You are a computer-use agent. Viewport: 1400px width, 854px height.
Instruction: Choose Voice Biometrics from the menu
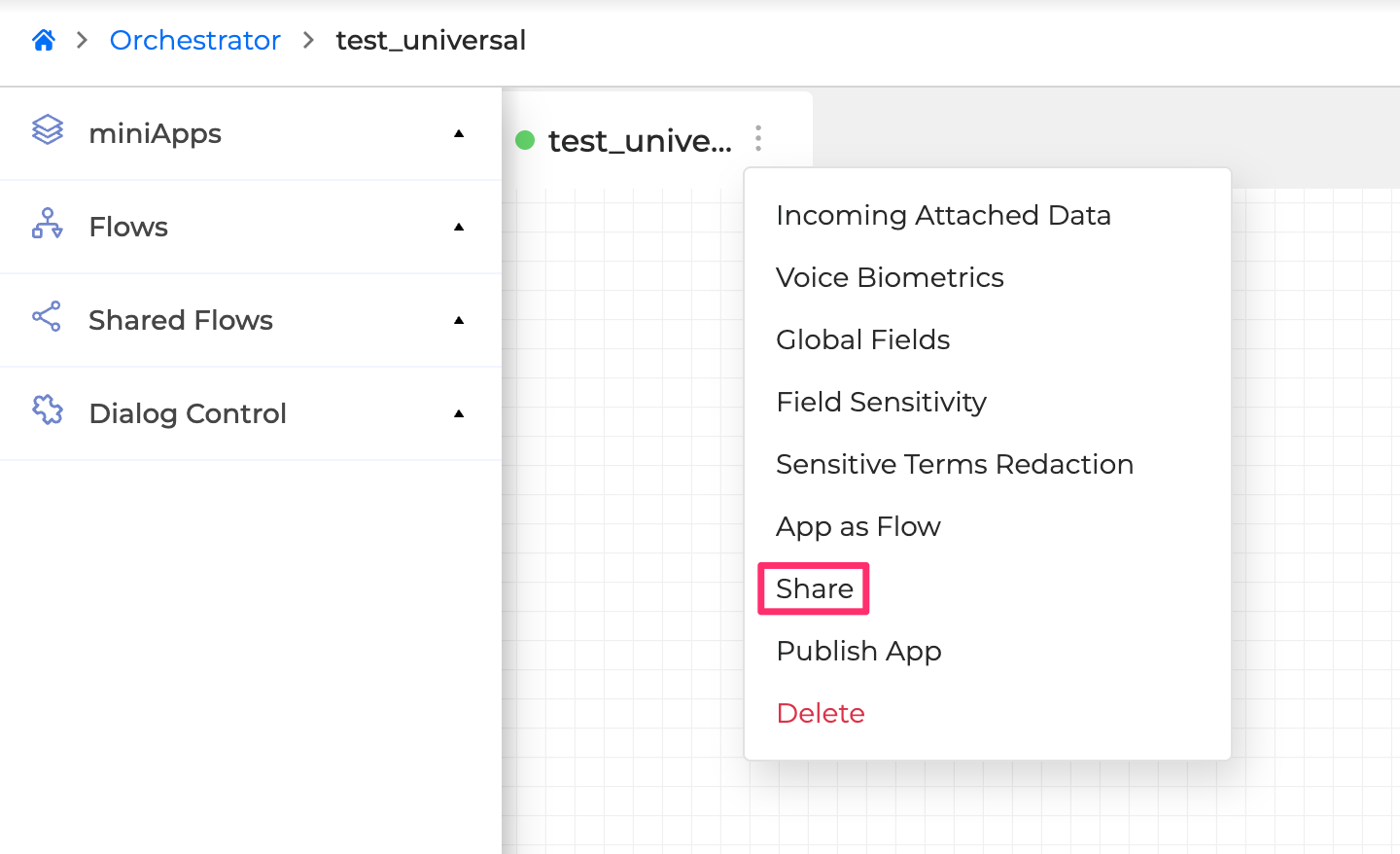pos(890,277)
